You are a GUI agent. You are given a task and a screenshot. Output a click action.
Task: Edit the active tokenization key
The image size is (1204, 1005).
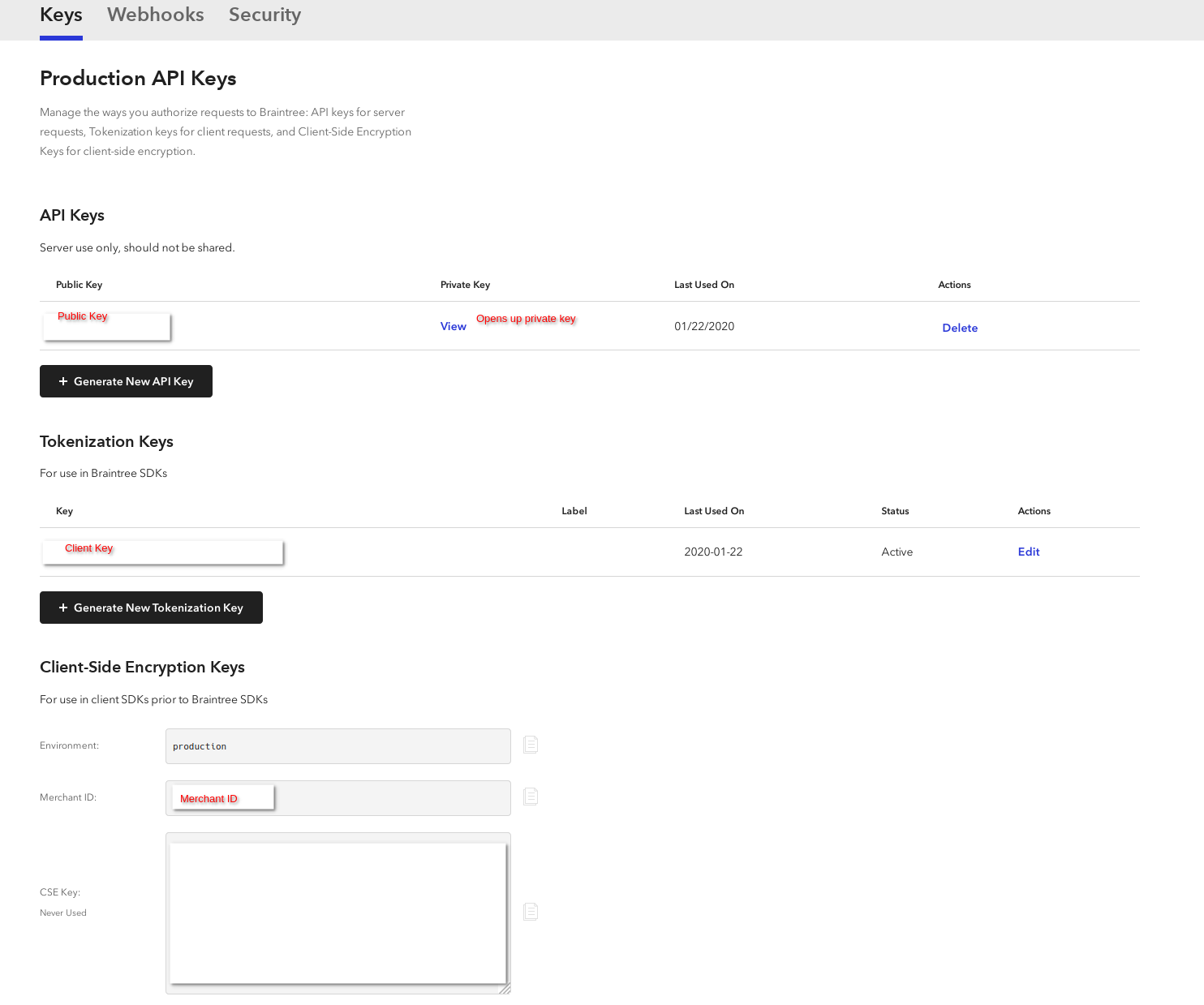pos(1029,552)
